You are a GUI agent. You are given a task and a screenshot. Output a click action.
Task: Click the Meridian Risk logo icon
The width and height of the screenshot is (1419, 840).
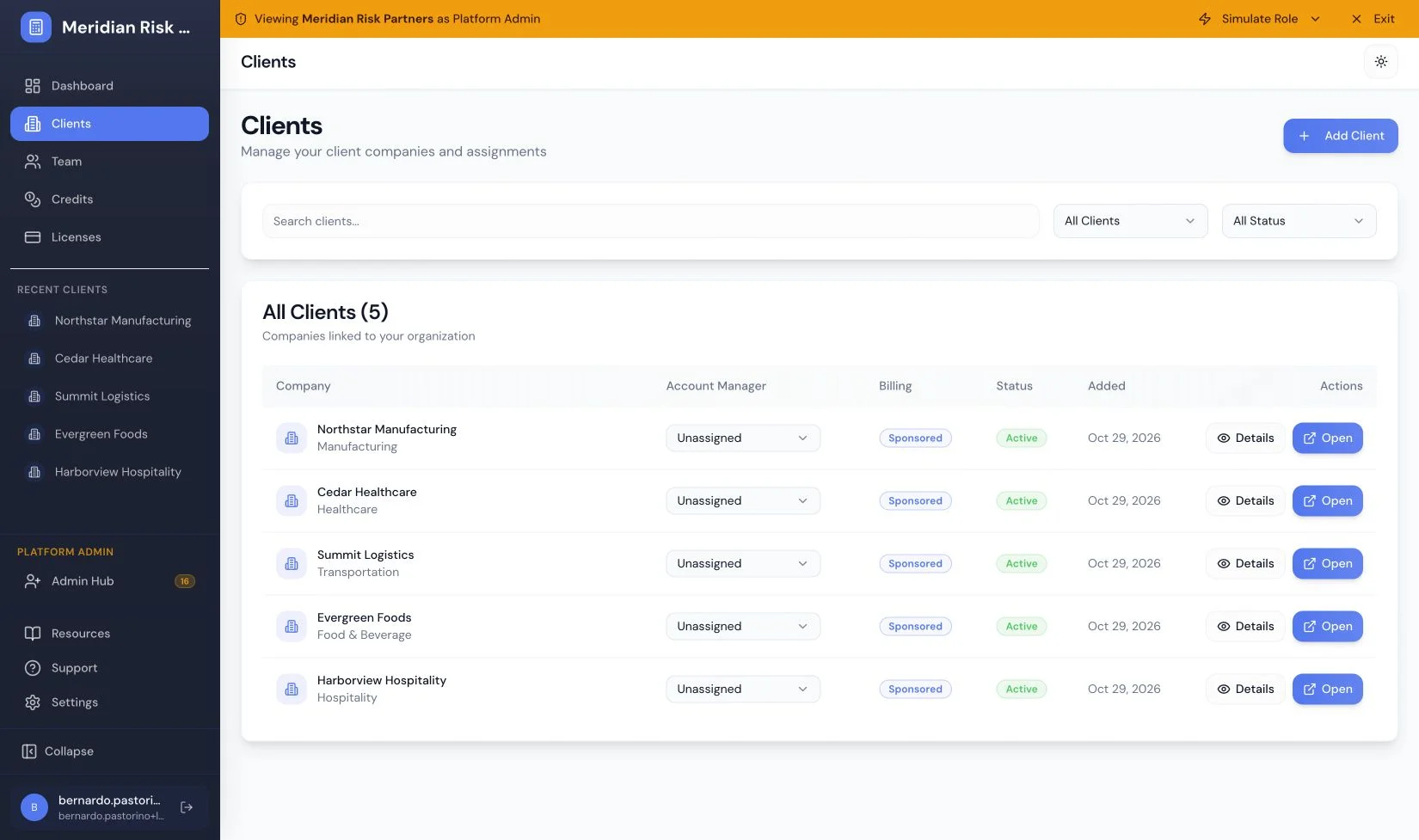tap(35, 28)
